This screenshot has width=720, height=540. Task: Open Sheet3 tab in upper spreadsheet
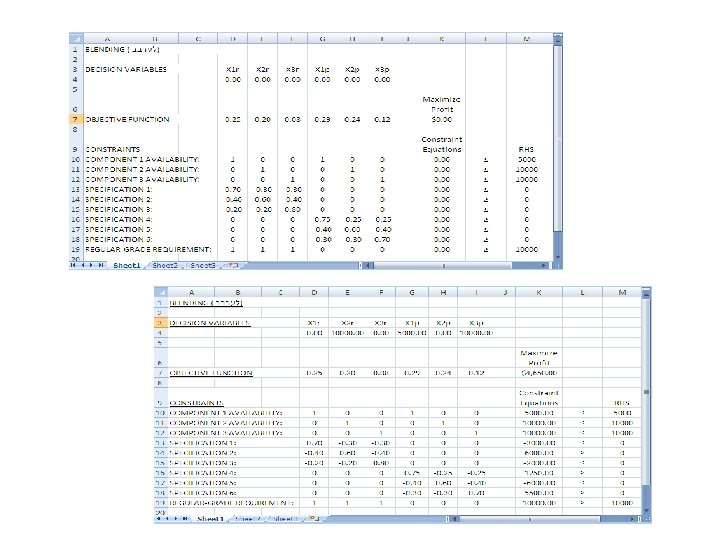pos(202,265)
